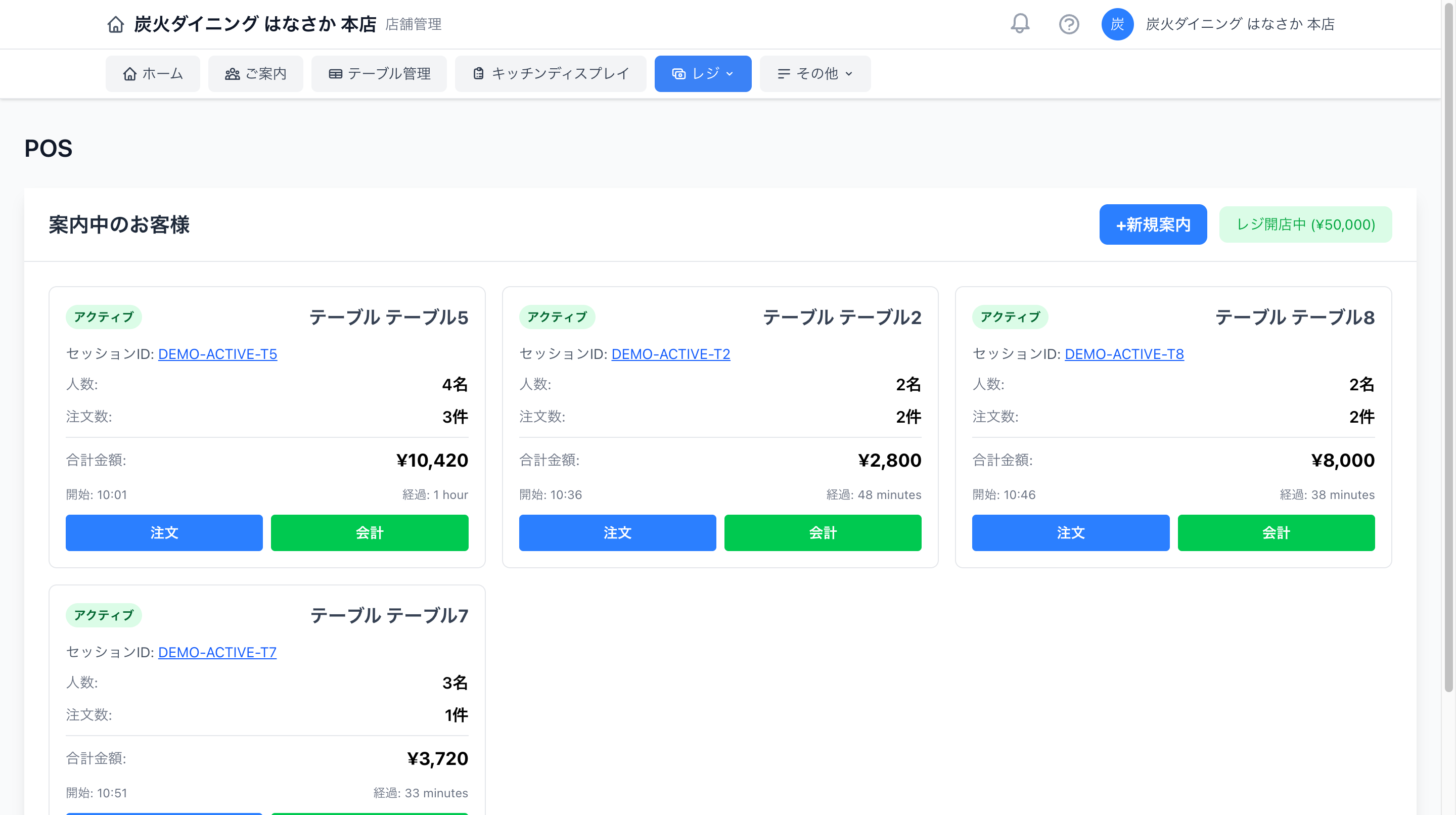Click the ¥3,720 total amount
Screen dimensions: 1456x815
click(x=437, y=758)
